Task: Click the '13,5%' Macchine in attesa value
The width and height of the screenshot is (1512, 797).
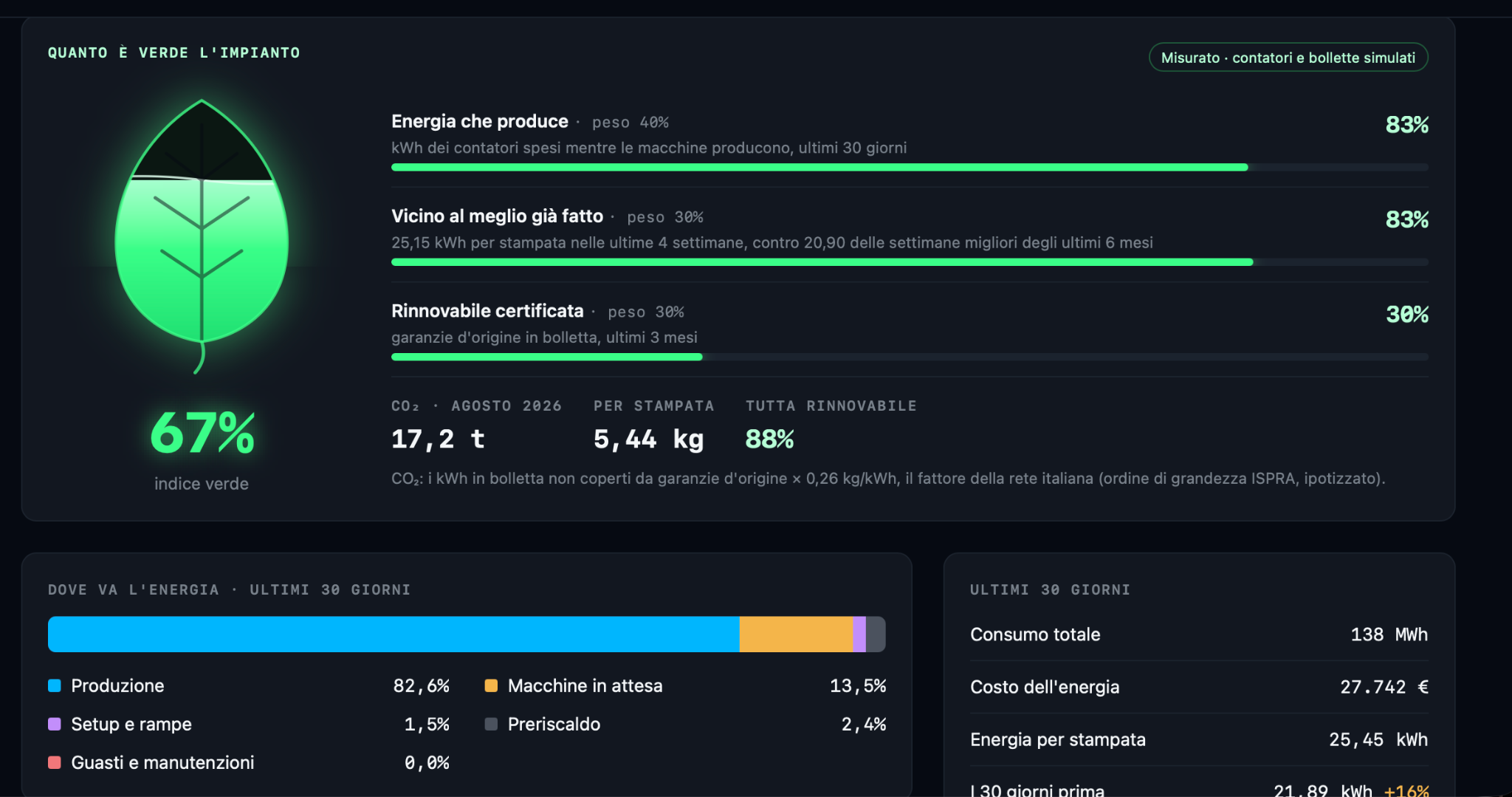Action: point(858,686)
